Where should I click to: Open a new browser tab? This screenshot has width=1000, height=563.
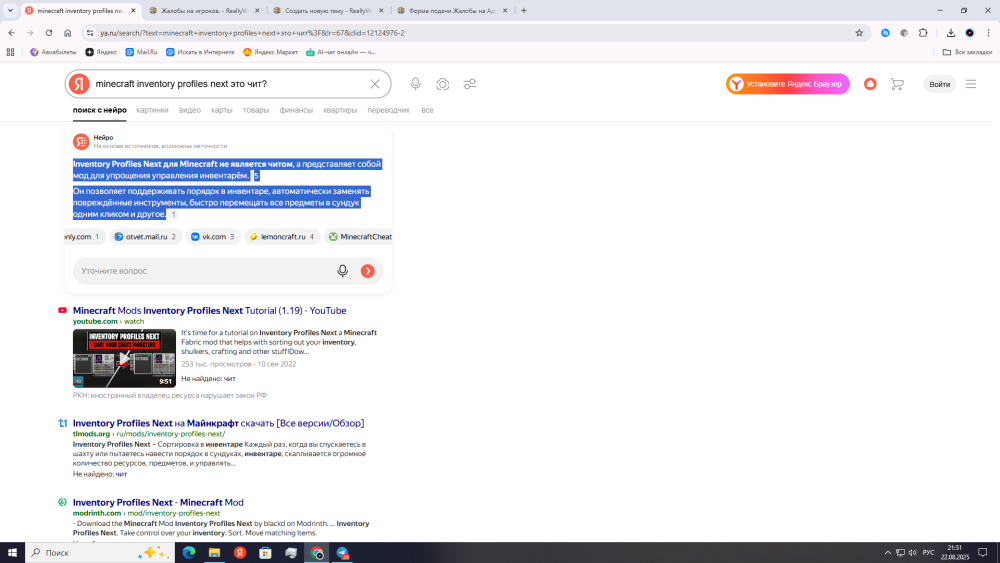[524, 10]
